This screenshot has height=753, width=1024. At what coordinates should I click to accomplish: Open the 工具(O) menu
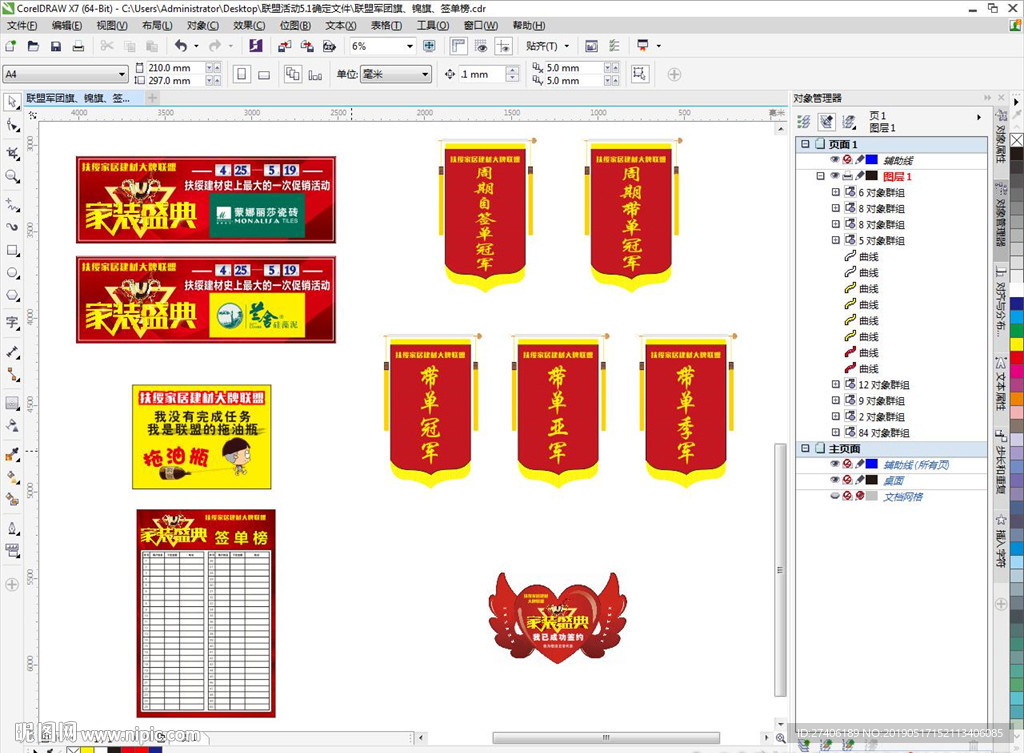(x=432, y=25)
